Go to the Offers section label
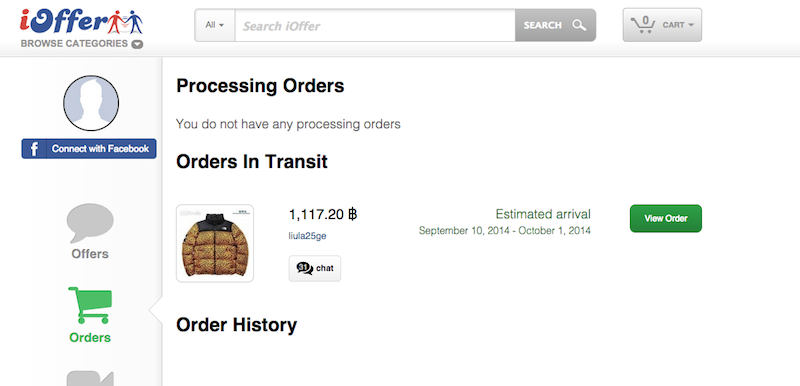This screenshot has width=800, height=386. coord(90,254)
